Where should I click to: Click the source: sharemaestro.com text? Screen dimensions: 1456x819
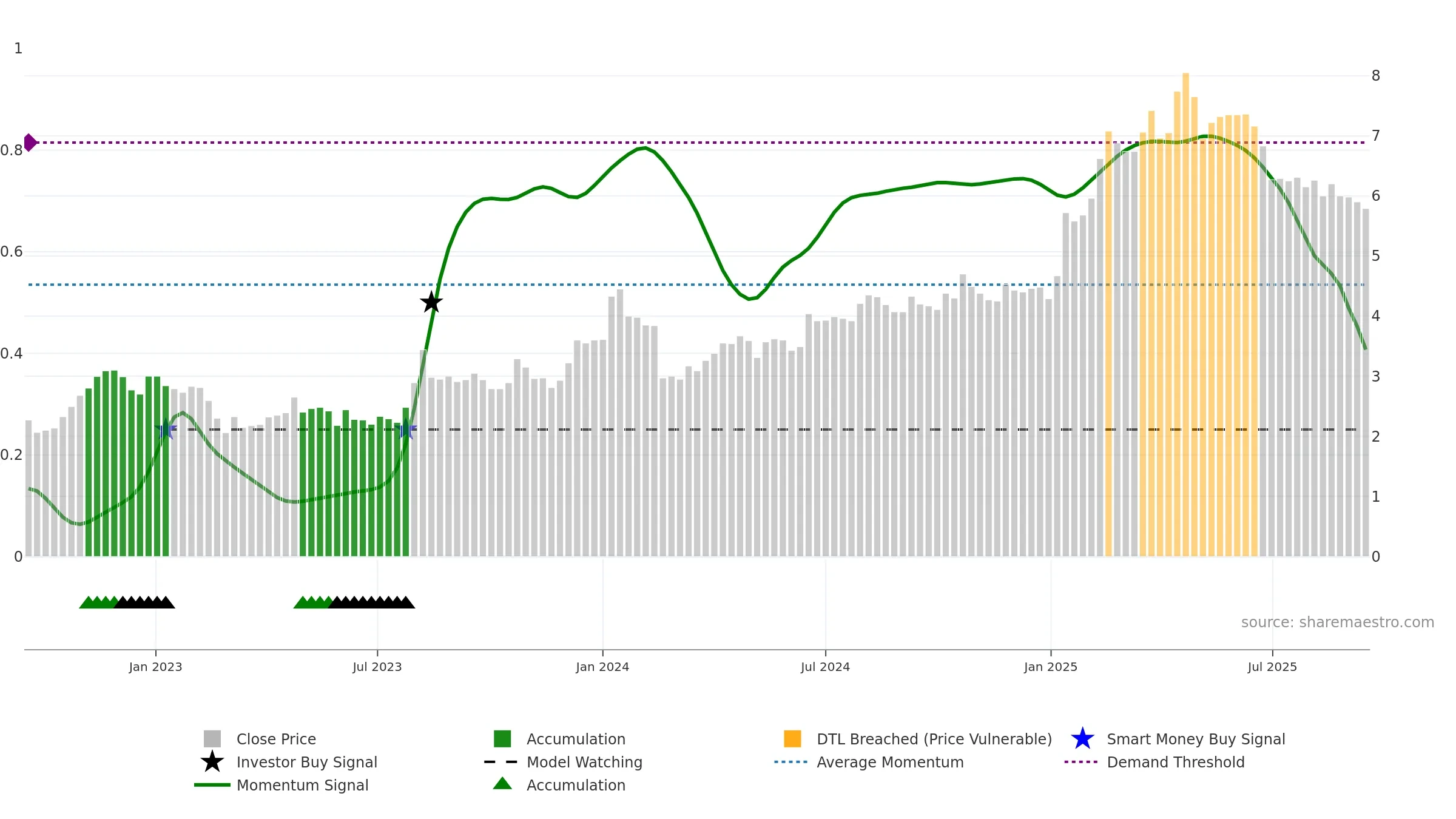(1338, 622)
